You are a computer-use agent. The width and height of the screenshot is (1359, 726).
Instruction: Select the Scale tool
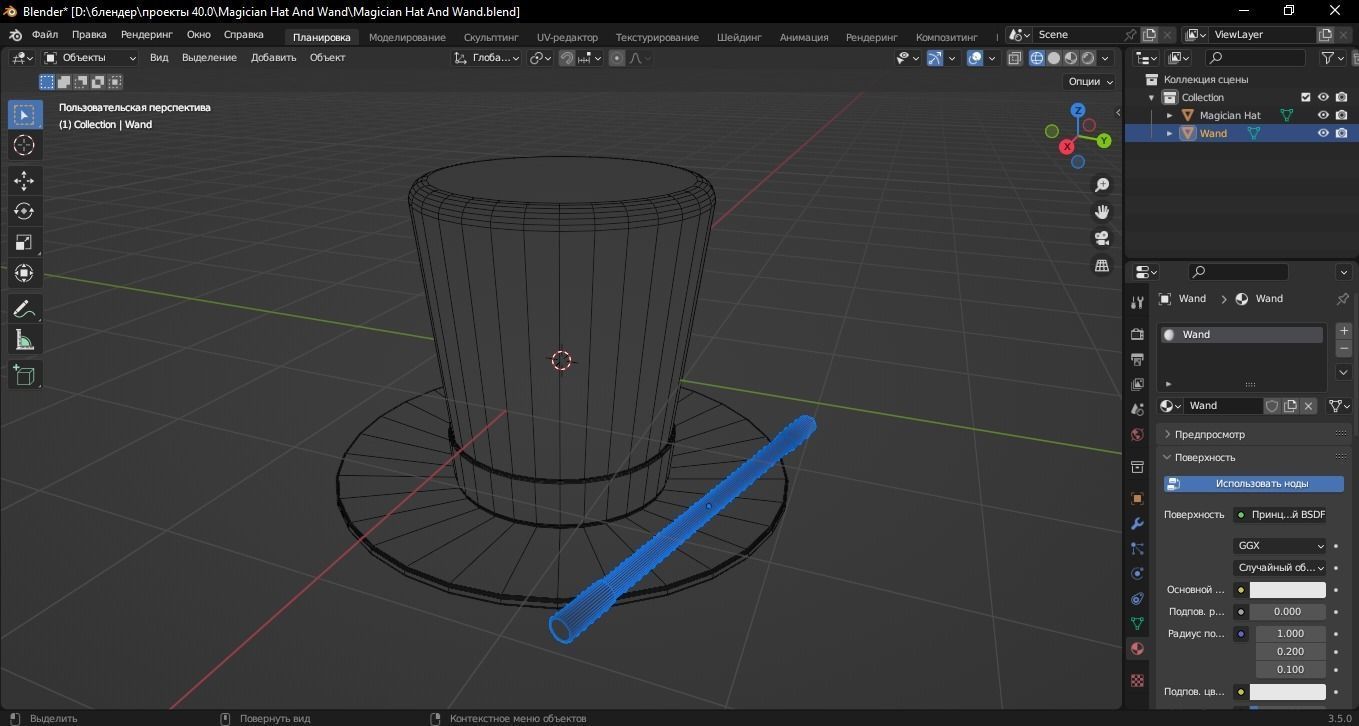(x=24, y=242)
